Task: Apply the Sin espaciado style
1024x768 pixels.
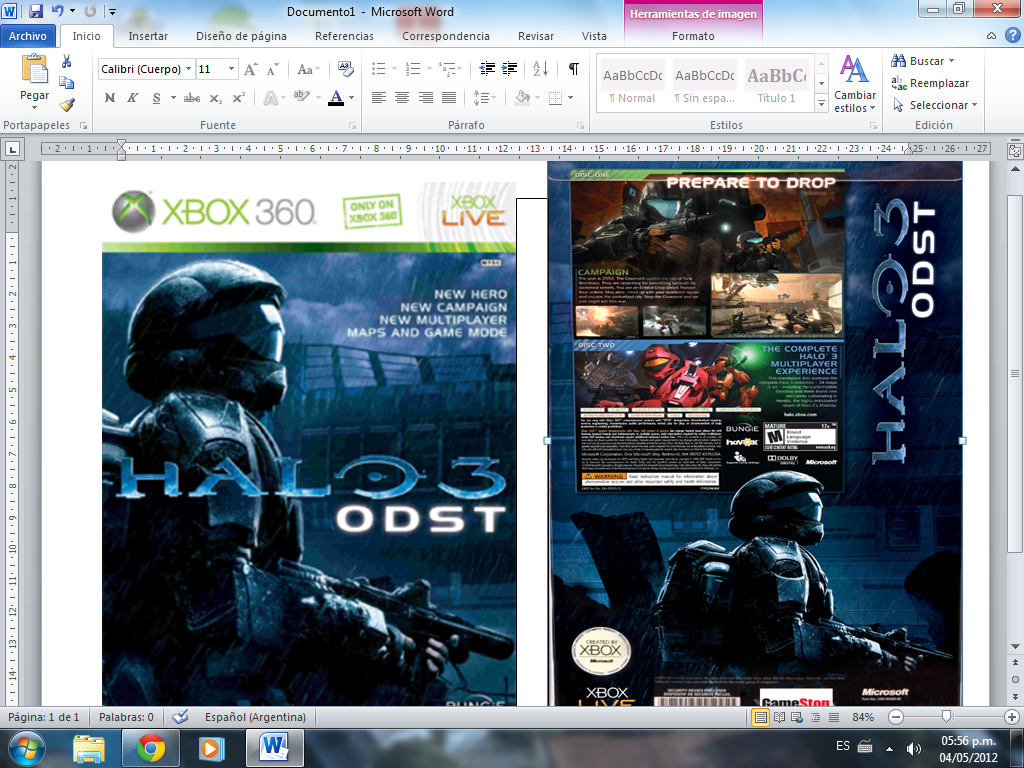Action: (x=704, y=84)
